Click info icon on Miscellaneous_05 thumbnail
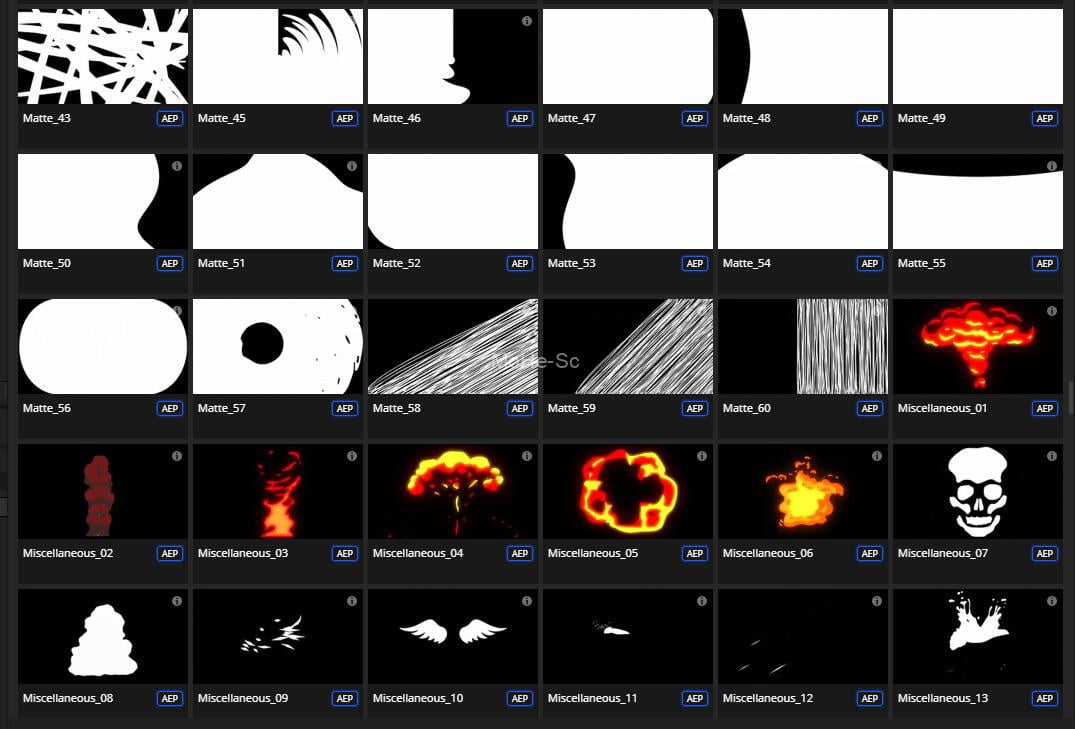 pyautogui.click(x=702, y=456)
